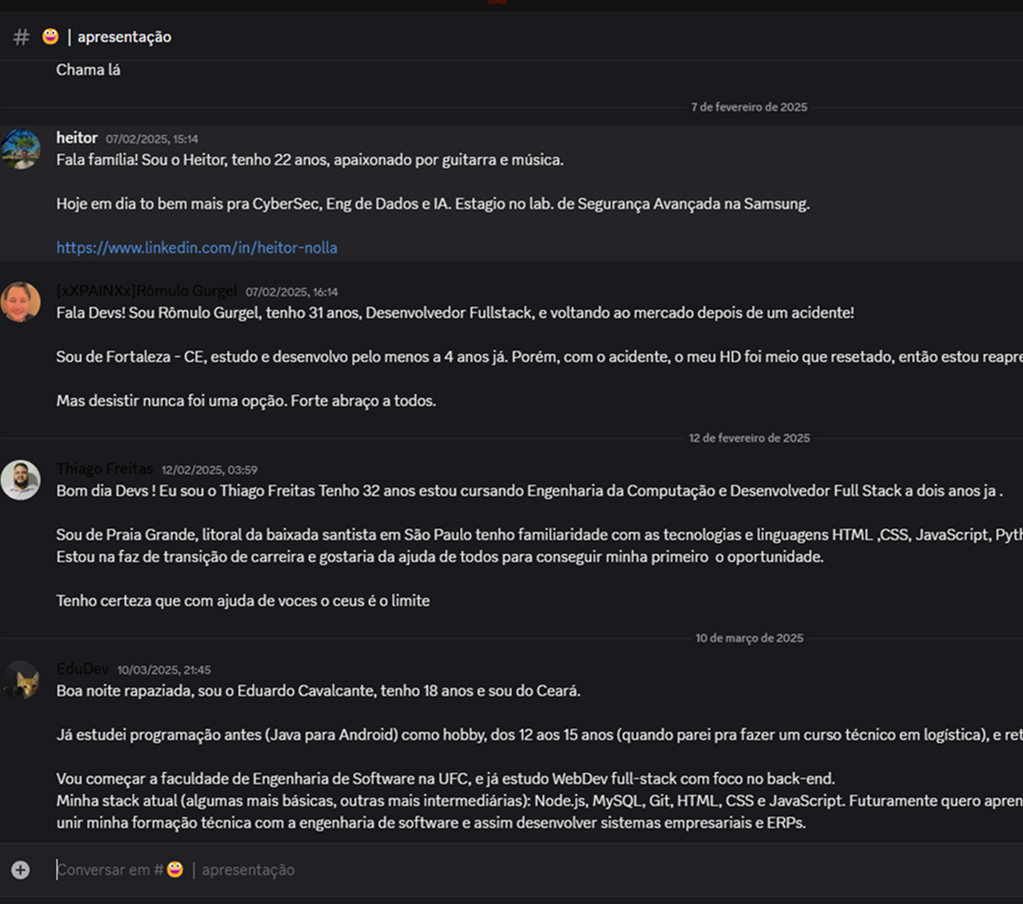The height and width of the screenshot is (904, 1023).
Task: Click Rômulo Gurgel's profile picture
Action: coord(21,302)
